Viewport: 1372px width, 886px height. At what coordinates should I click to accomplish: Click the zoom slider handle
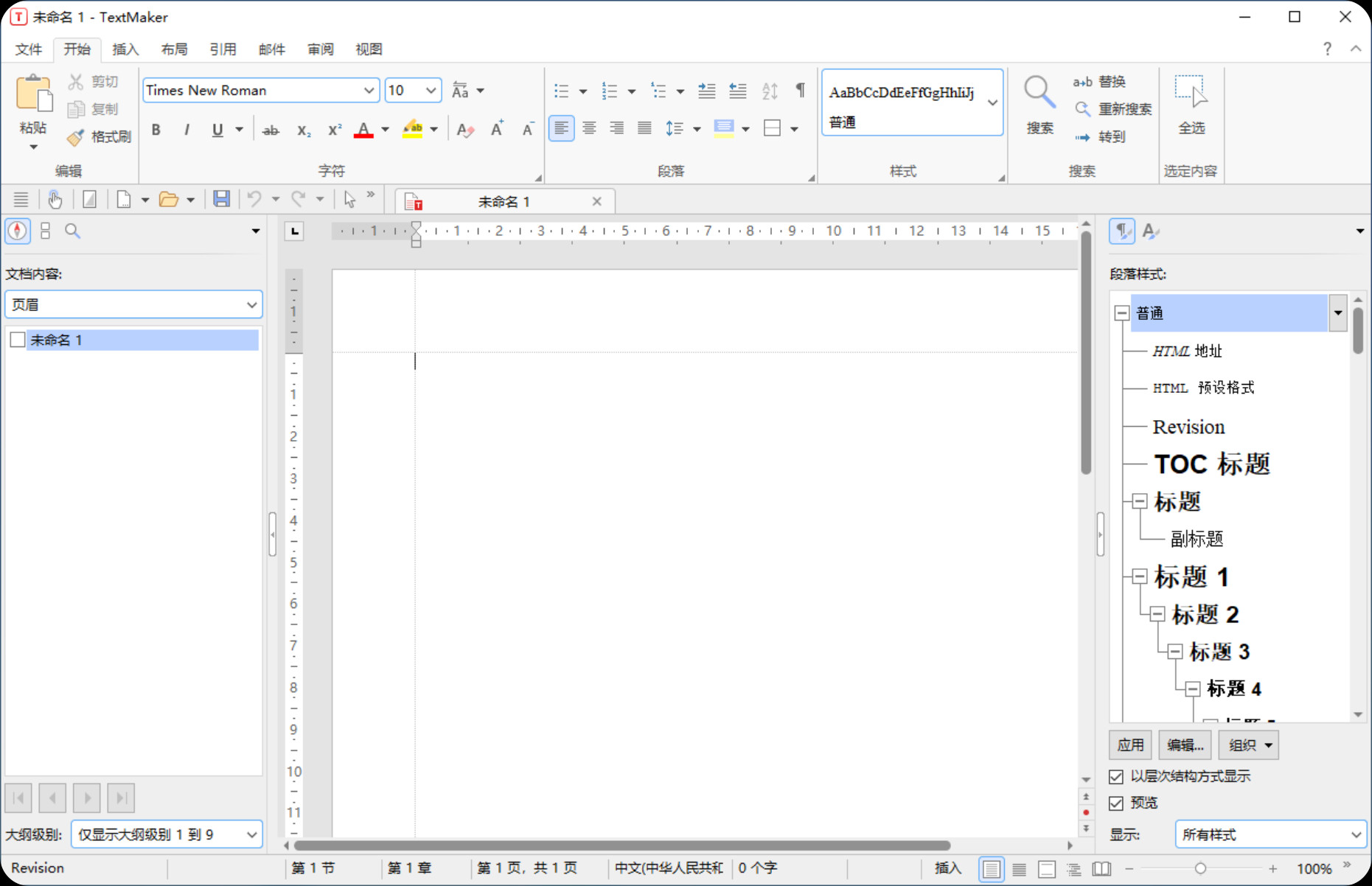[x=1200, y=869]
